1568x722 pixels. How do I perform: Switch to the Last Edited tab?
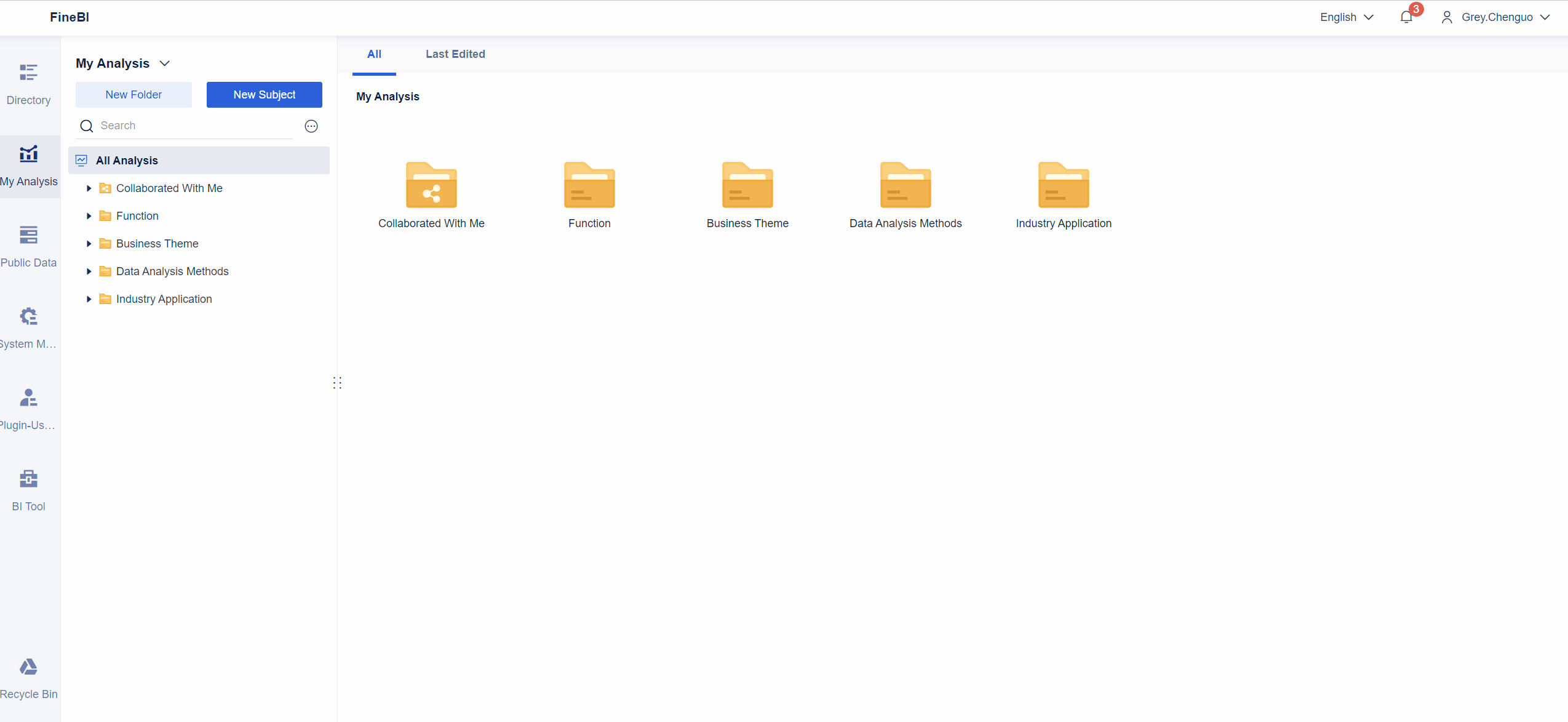[x=455, y=54]
